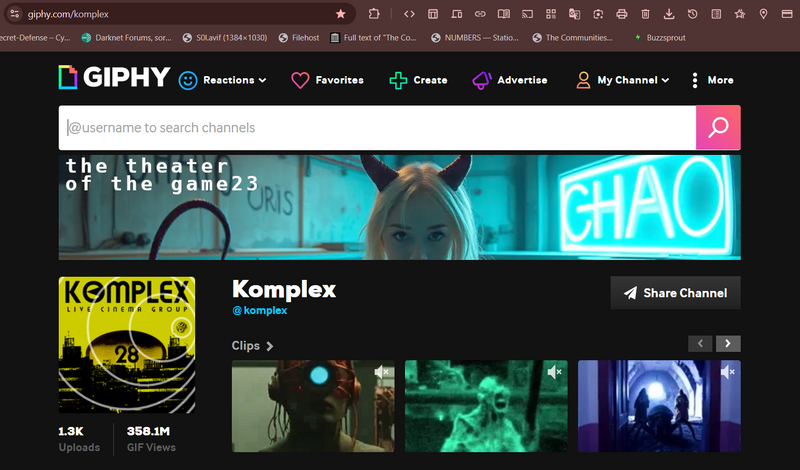Click the Reactions smiley icon
Image resolution: width=800 pixels, height=470 pixels.
point(188,81)
